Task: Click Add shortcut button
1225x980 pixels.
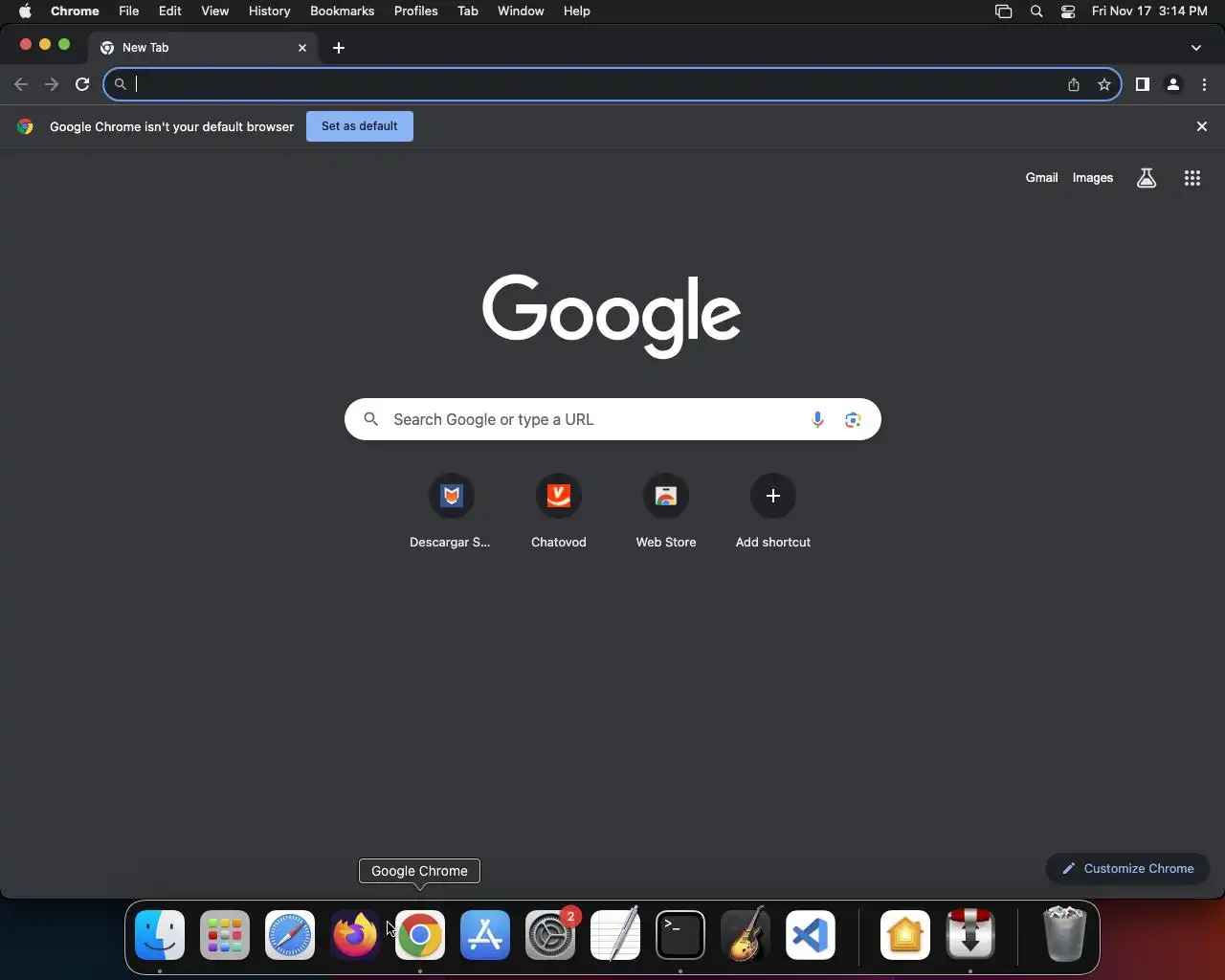Action: tap(773, 512)
